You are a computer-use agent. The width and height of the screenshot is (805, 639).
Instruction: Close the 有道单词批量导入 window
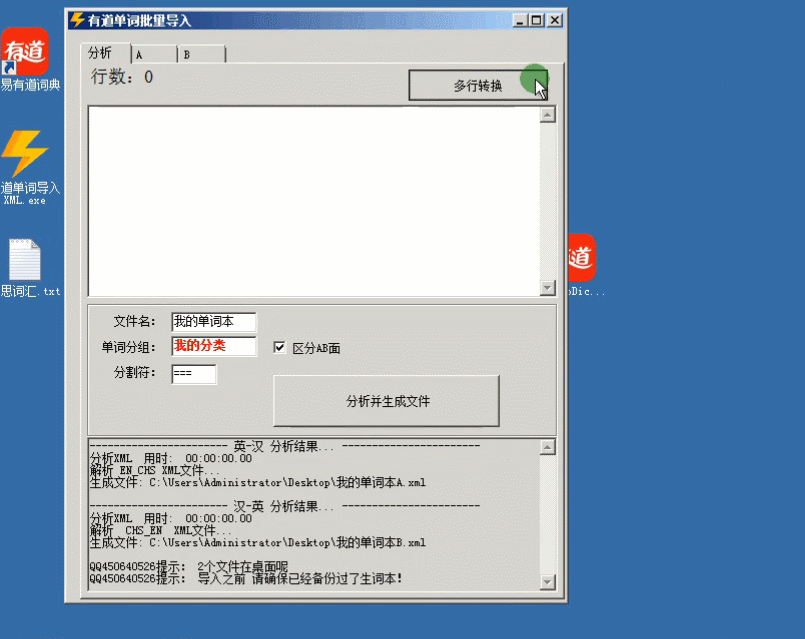pos(555,21)
